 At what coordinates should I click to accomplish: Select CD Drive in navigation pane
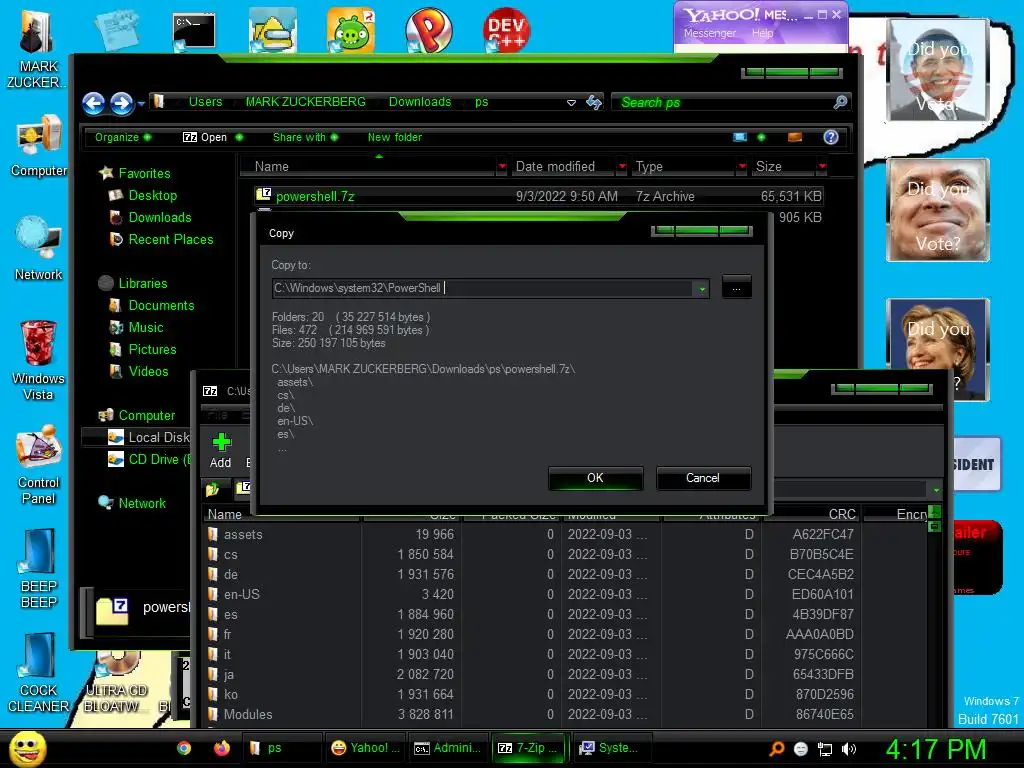pyautogui.click(x=150, y=460)
